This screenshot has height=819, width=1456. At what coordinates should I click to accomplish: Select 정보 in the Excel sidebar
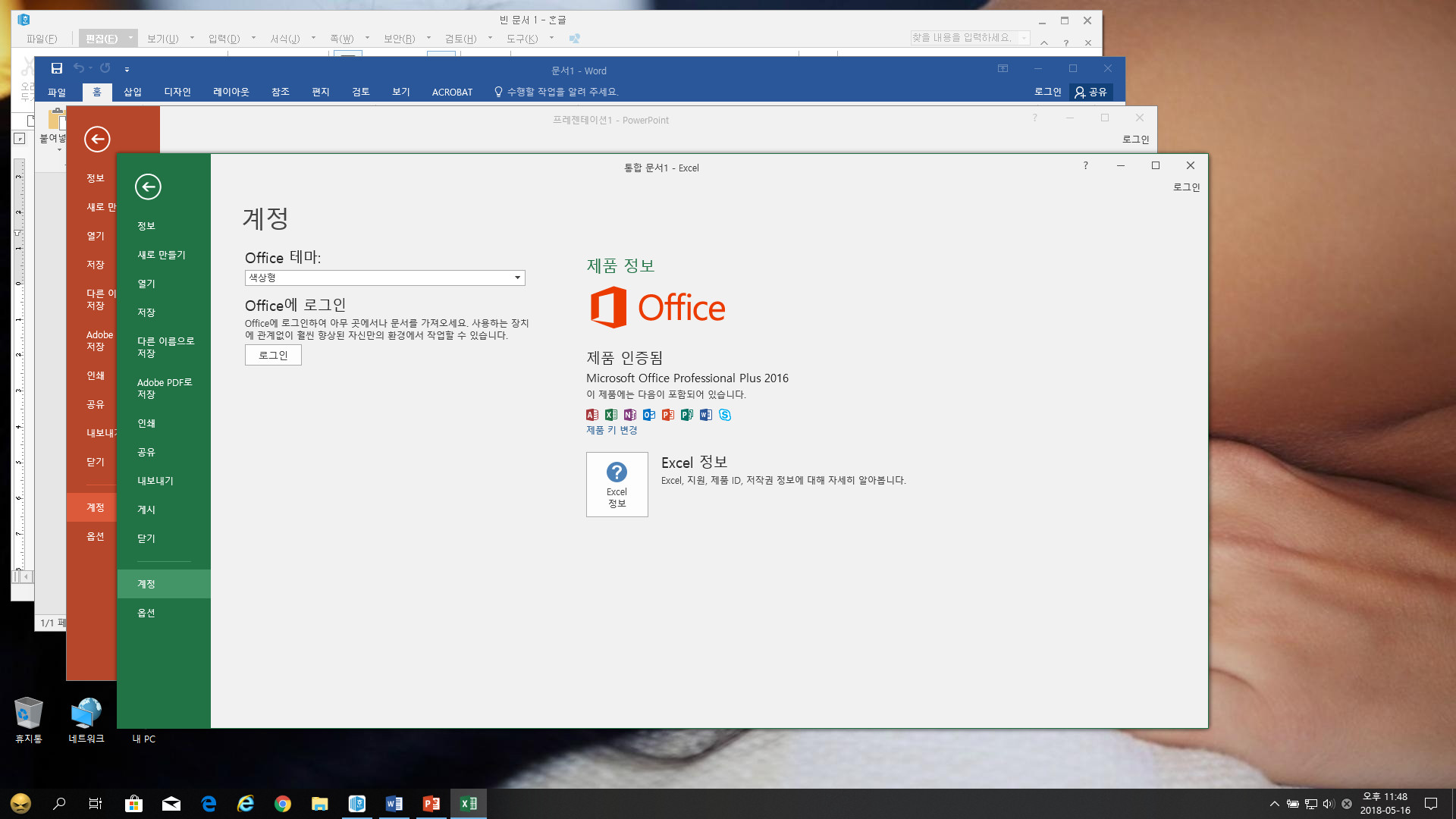point(164,226)
